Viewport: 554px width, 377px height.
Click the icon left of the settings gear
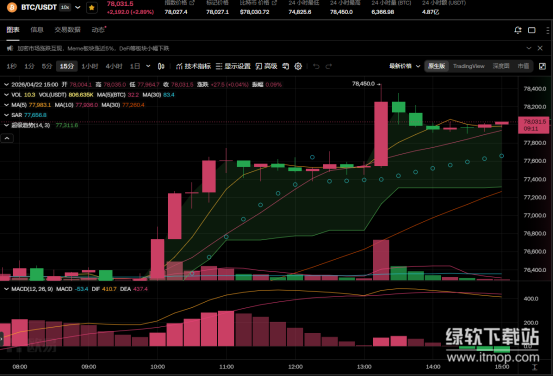[286, 66]
